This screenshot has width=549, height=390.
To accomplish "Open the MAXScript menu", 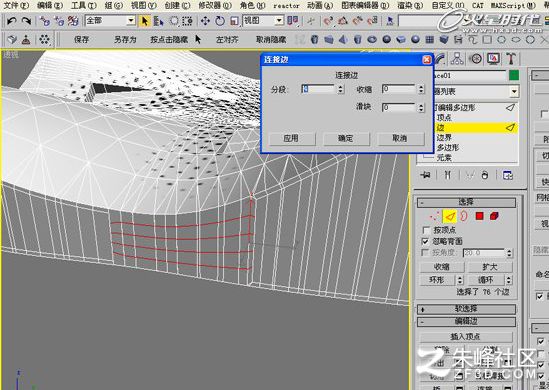I will coord(513,6).
